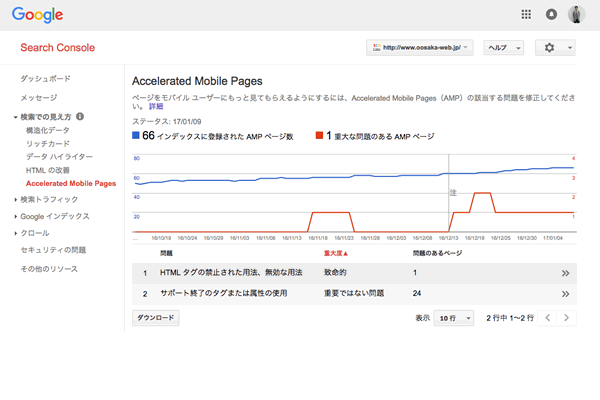Image resolution: width=600 pixels, height=400 pixels.
Task: Open the notifications bell icon
Action: coord(551,14)
